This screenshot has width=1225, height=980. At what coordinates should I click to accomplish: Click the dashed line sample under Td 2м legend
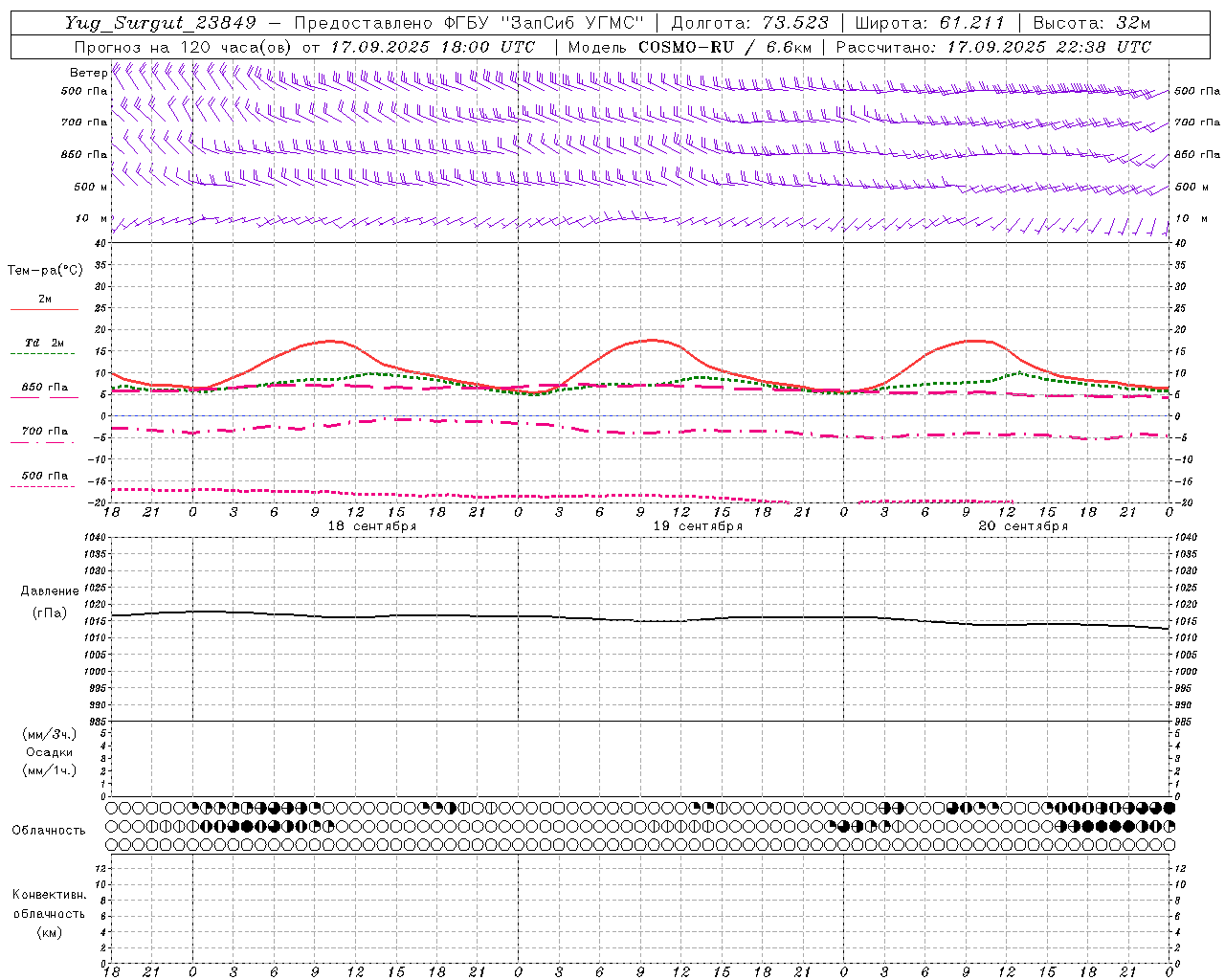point(44,353)
